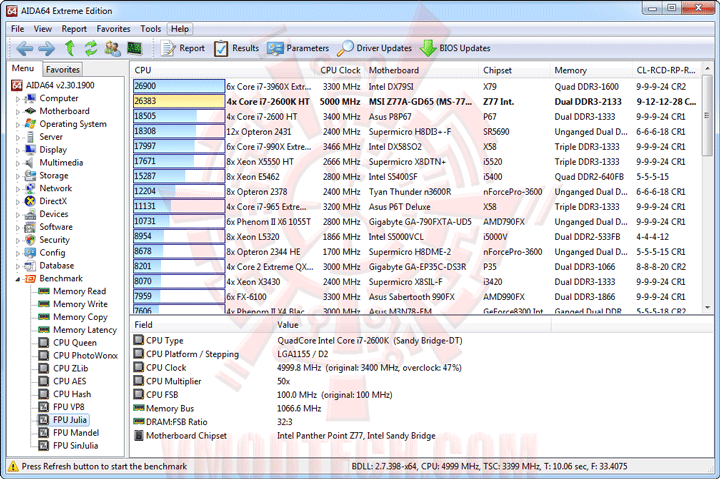Sort results by the CPU Clock column
The image size is (720, 479).
[x=340, y=70]
